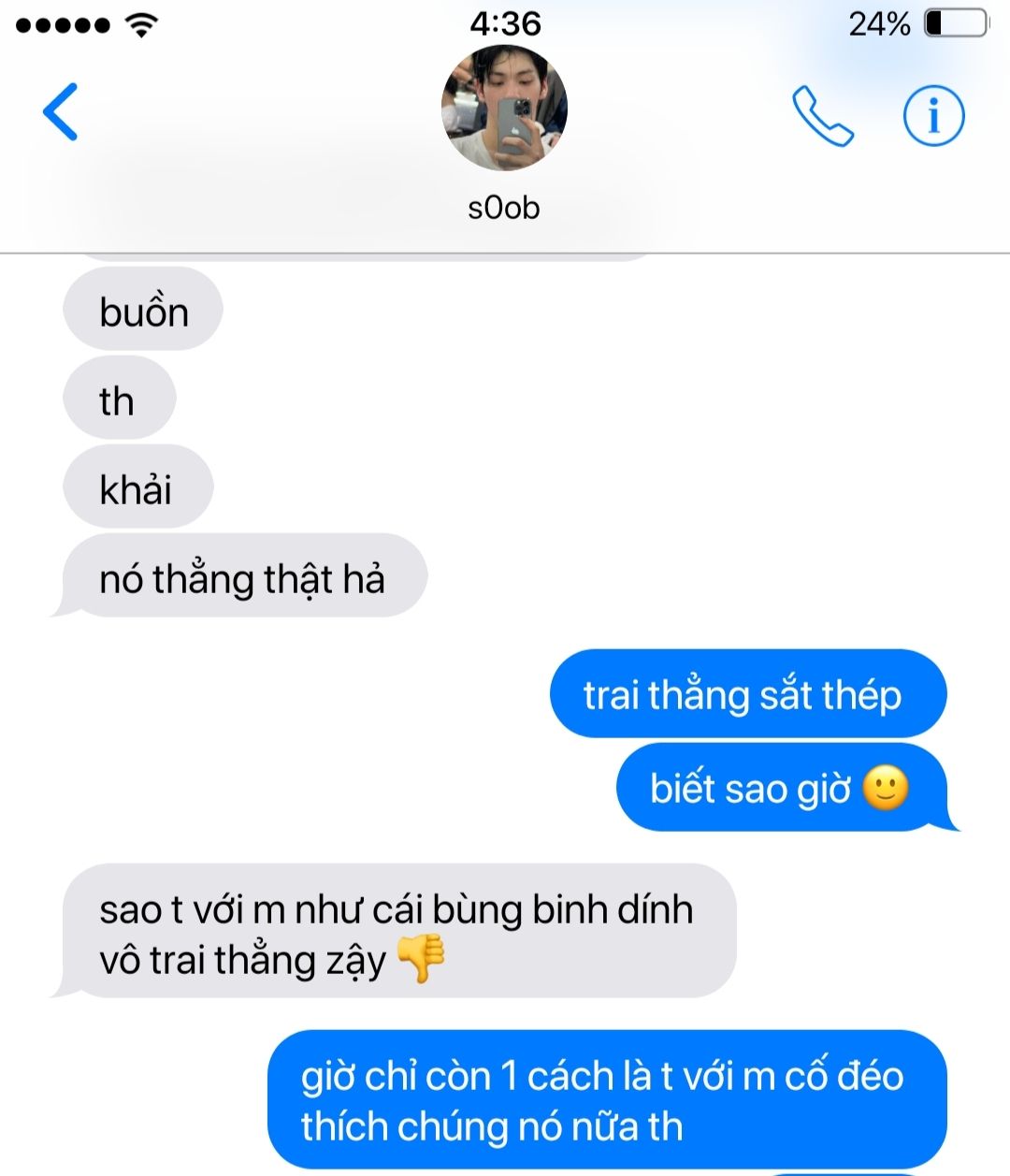
Task: Open the conversation info icon
Action: point(933,116)
